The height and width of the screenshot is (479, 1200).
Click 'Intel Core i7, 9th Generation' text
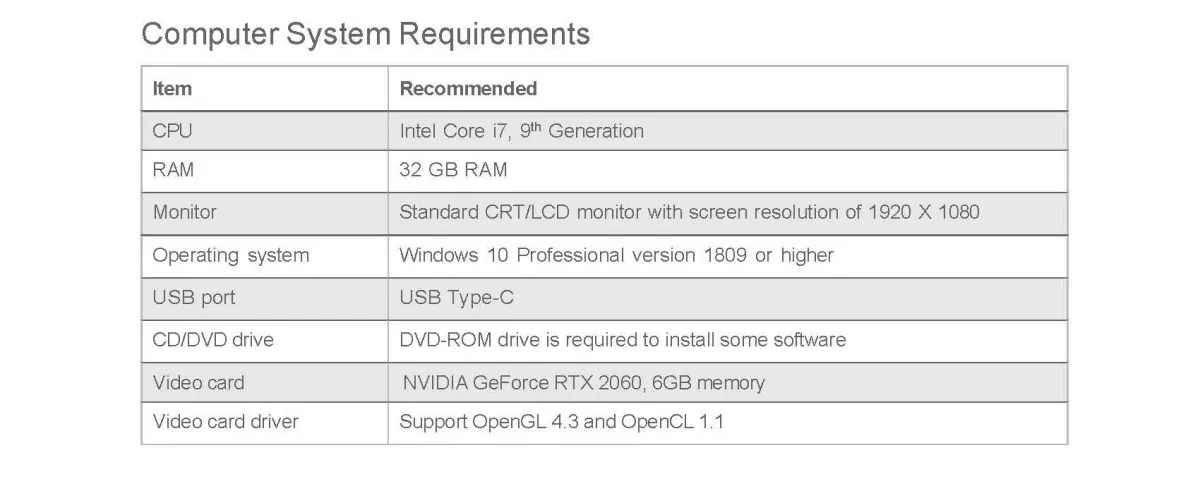pyautogui.click(x=521, y=131)
